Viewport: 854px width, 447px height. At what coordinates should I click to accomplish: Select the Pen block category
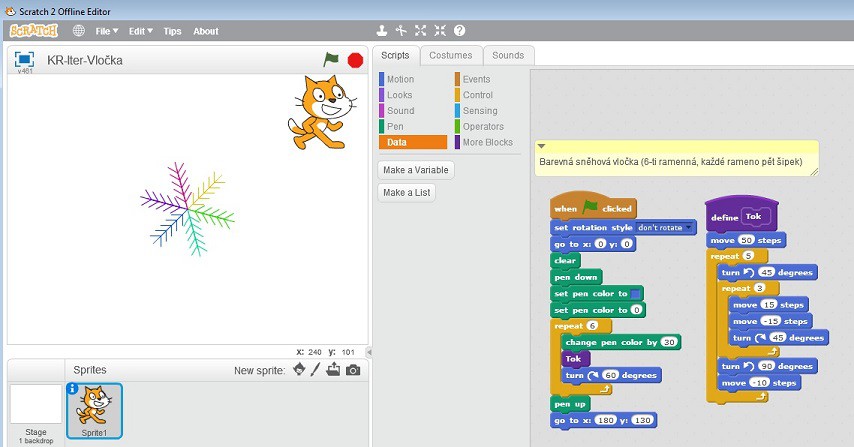[395, 126]
